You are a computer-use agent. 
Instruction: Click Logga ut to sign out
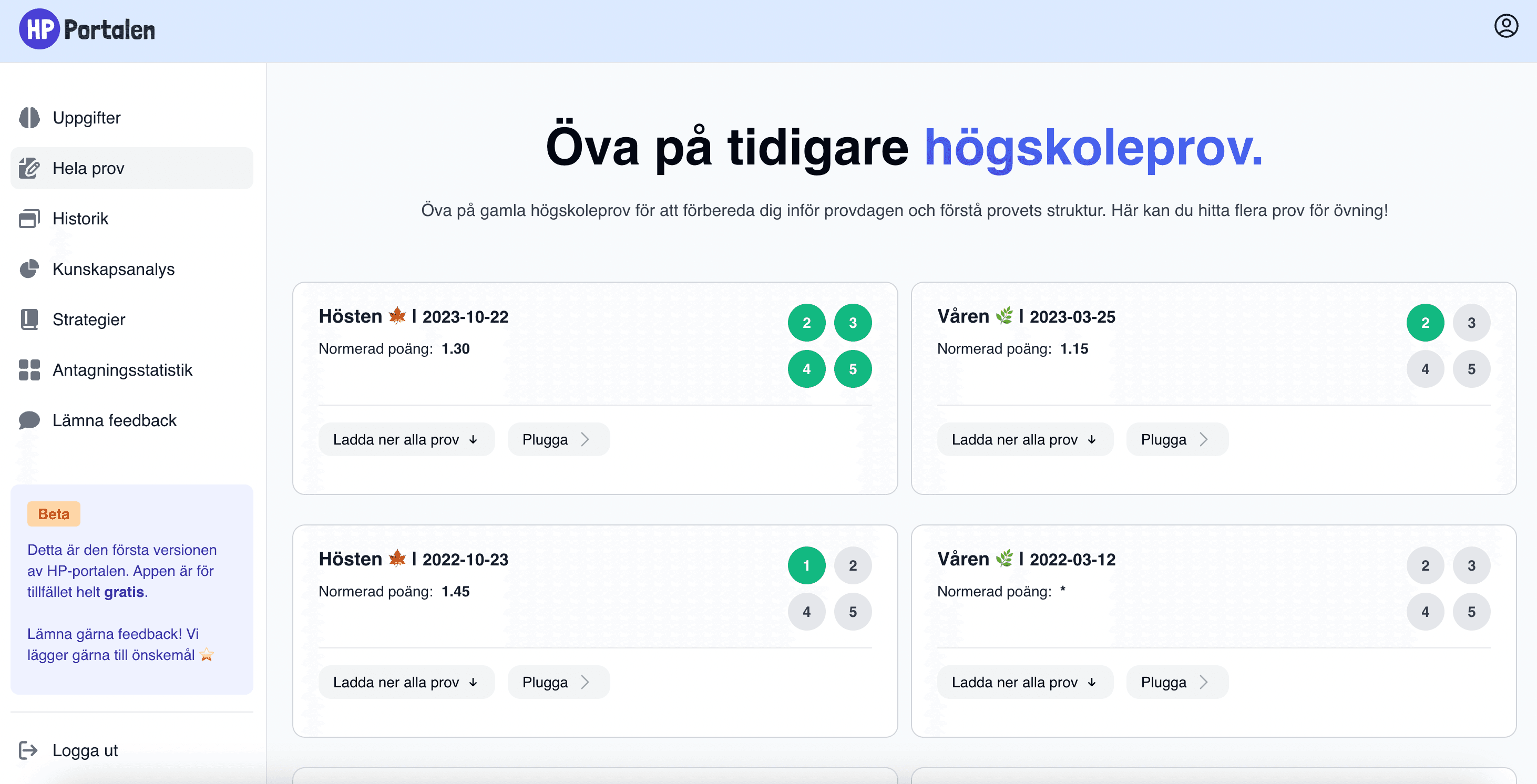coord(84,750)
